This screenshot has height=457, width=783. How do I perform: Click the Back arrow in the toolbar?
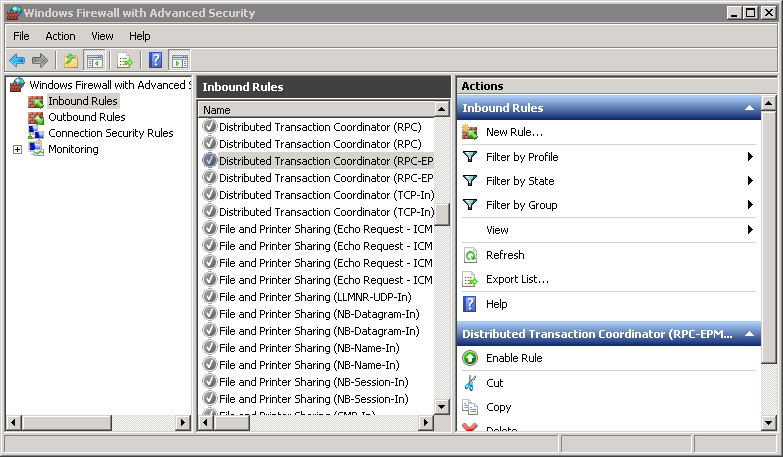click(17, 60)
